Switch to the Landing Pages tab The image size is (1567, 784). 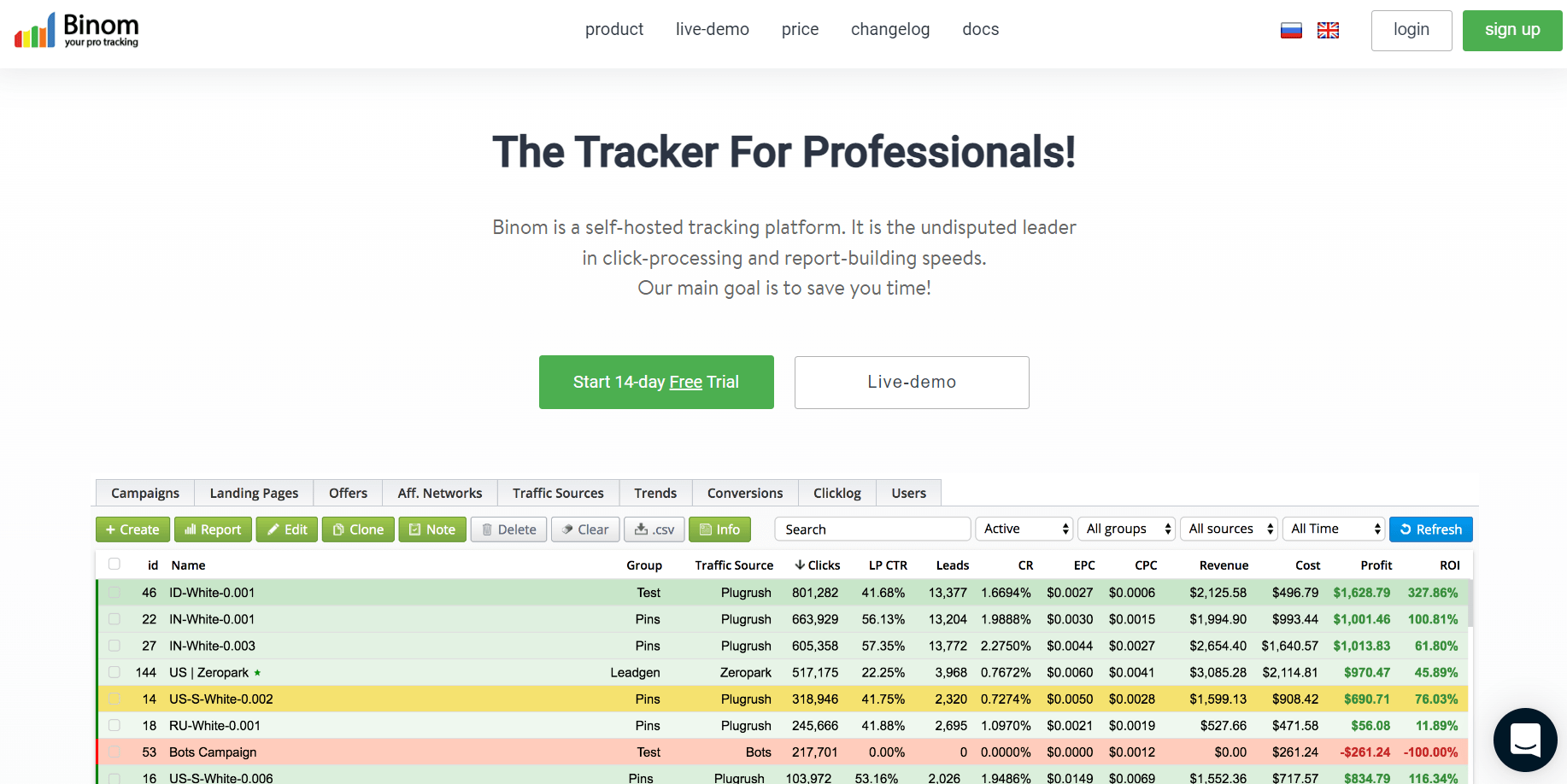click(254, 493)
